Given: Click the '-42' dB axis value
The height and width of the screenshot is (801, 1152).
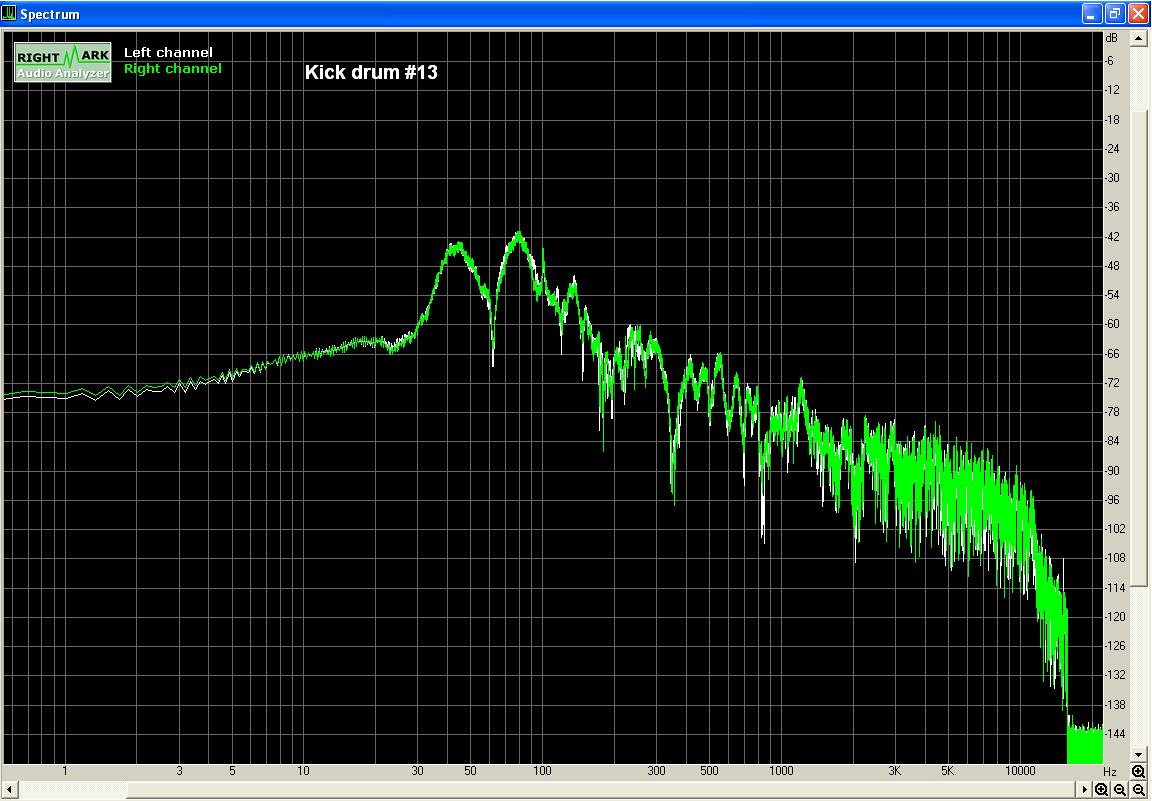Looking at the screenshot, I should (x=1112, y=237).
